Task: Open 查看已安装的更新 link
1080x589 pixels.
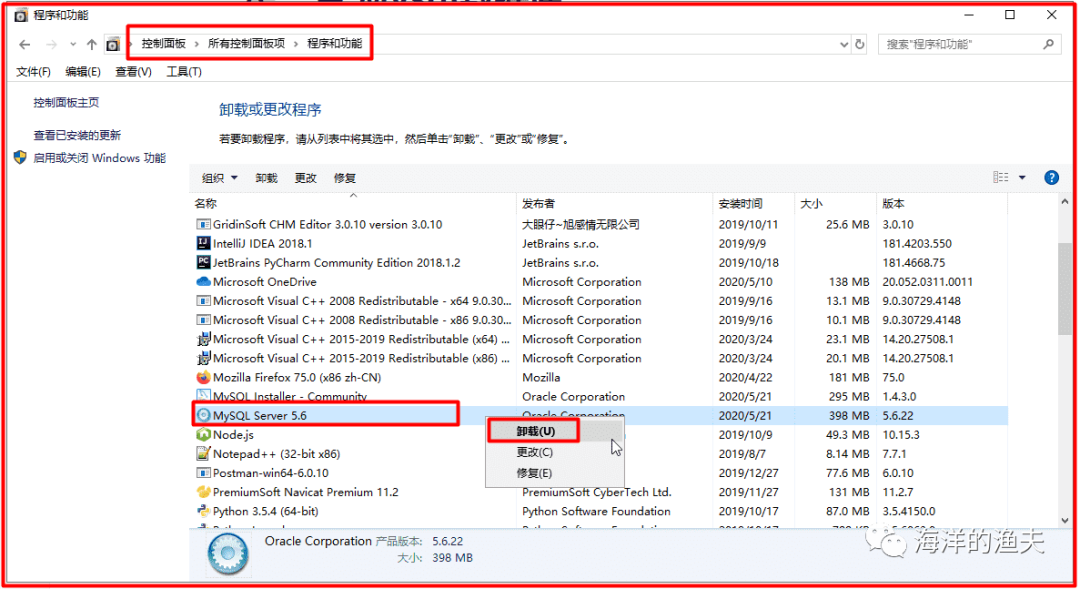Action: coord(77,135)
